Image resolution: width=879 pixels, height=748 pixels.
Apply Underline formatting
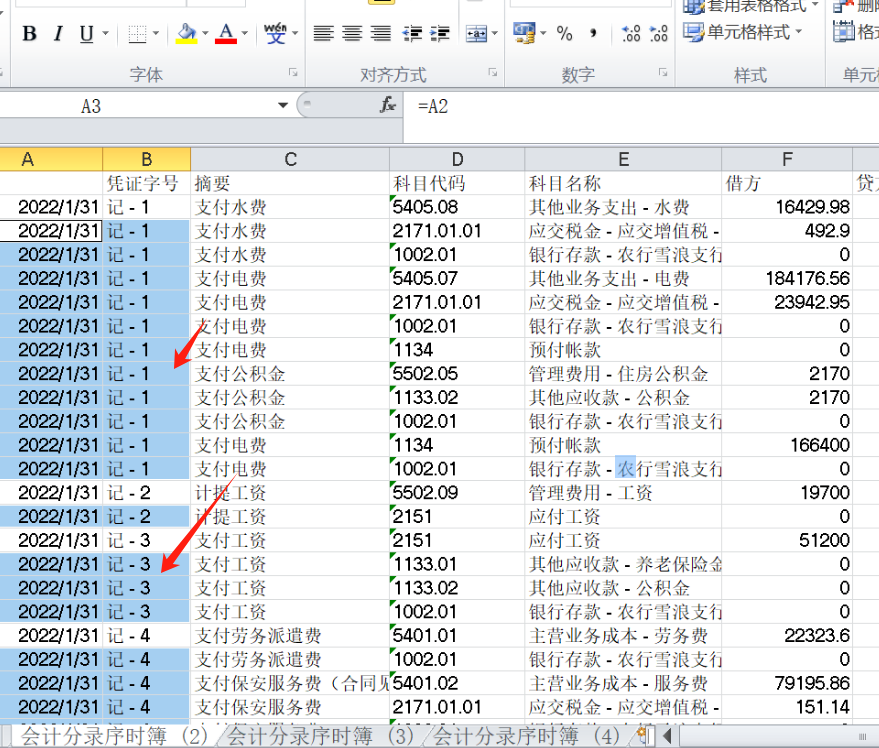[x=86, y=34]
